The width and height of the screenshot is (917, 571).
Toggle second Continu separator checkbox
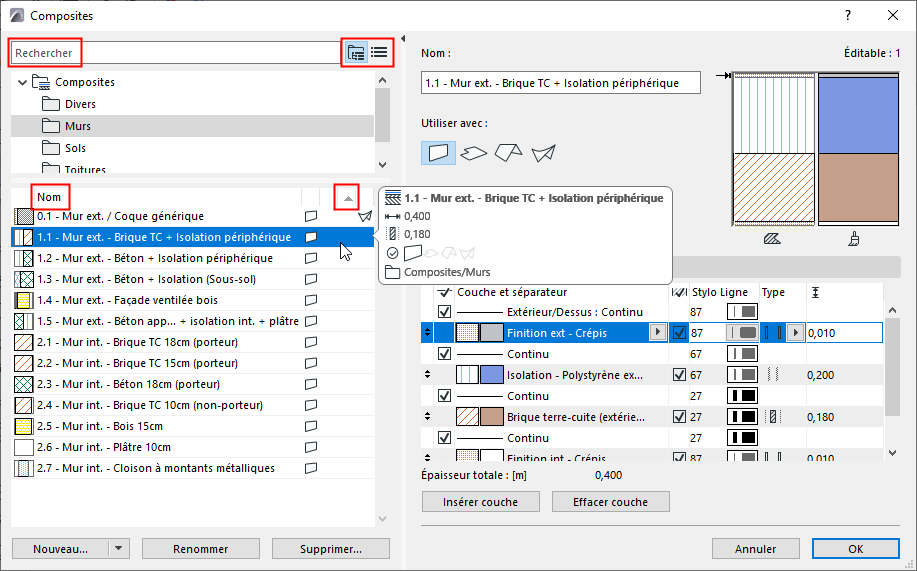click(444, 396)
